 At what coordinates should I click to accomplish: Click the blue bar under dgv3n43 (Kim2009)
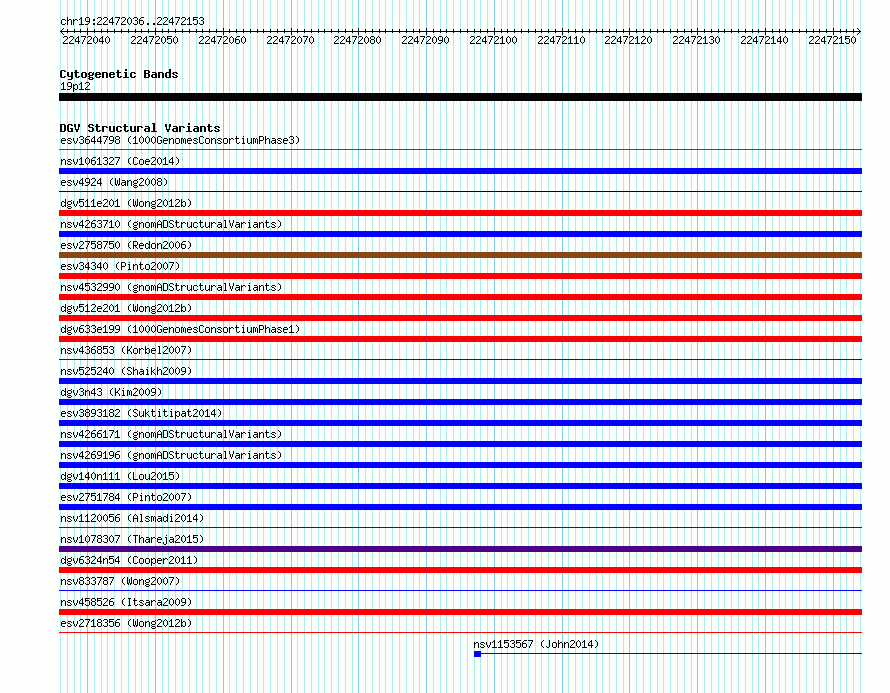click(460, 402)
